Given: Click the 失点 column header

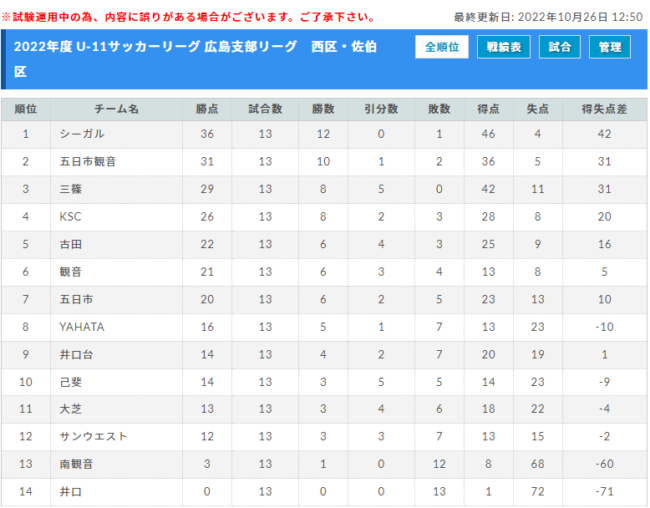Looking at the screenshot, I should point(538,109).
